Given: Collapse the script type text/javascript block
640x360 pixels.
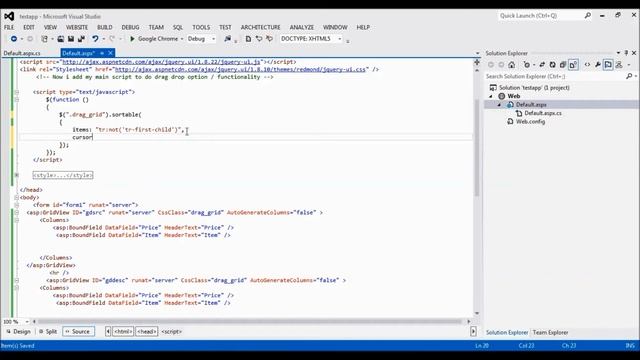Looking at the screenshot, I should [x=17, y=92].
